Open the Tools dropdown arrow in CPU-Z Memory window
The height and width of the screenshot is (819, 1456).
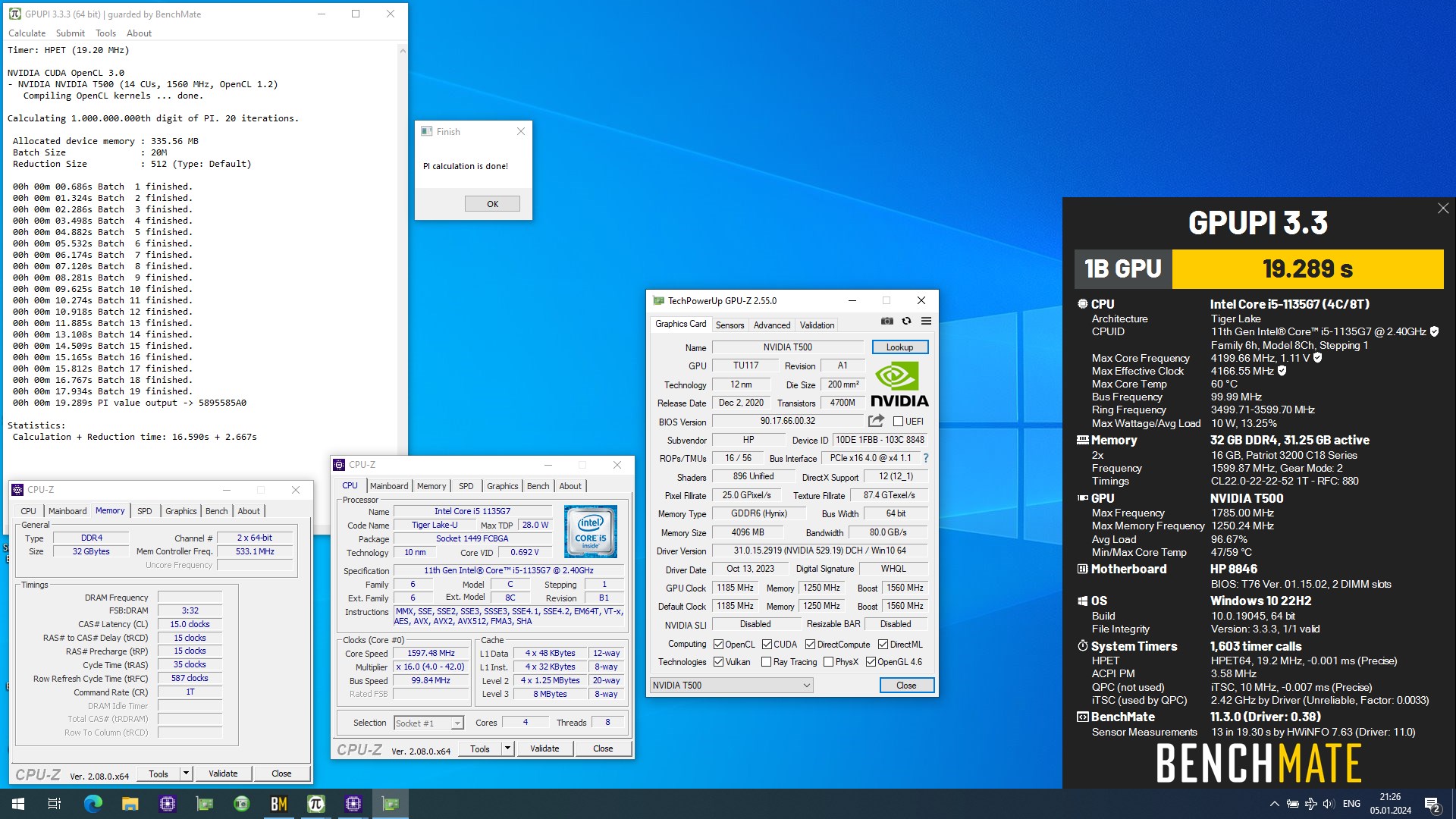pos(186,773)
